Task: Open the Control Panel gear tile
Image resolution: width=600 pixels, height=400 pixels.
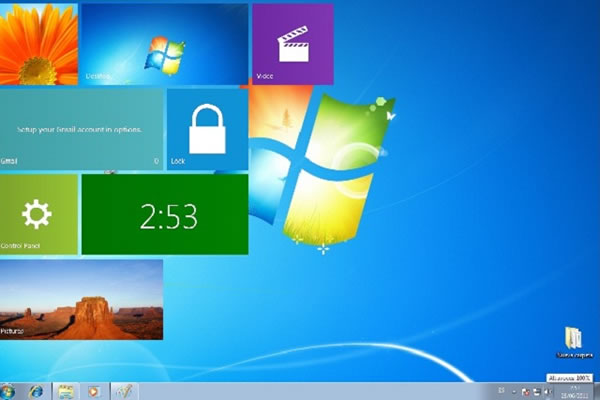Action: pos(39,214)
